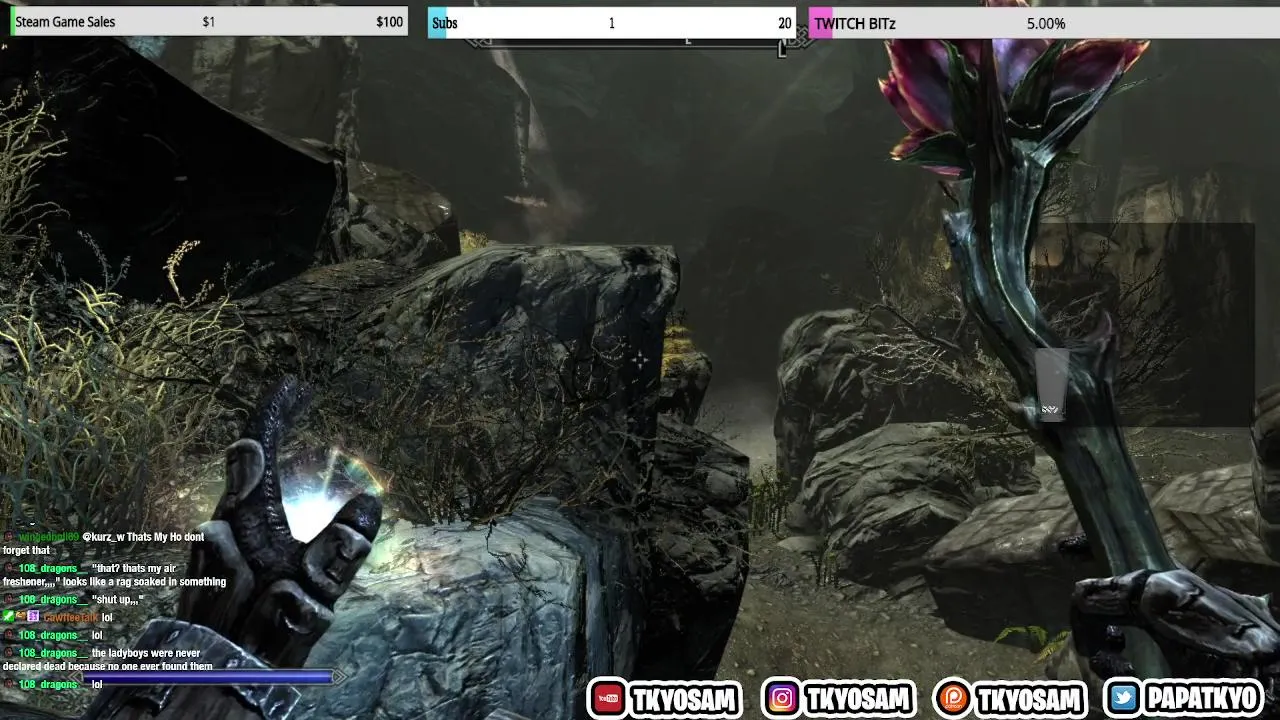The image size is (1280, 720).
Task: Click the TWITCH BITz goal bar
Action: click(1045, 23)
